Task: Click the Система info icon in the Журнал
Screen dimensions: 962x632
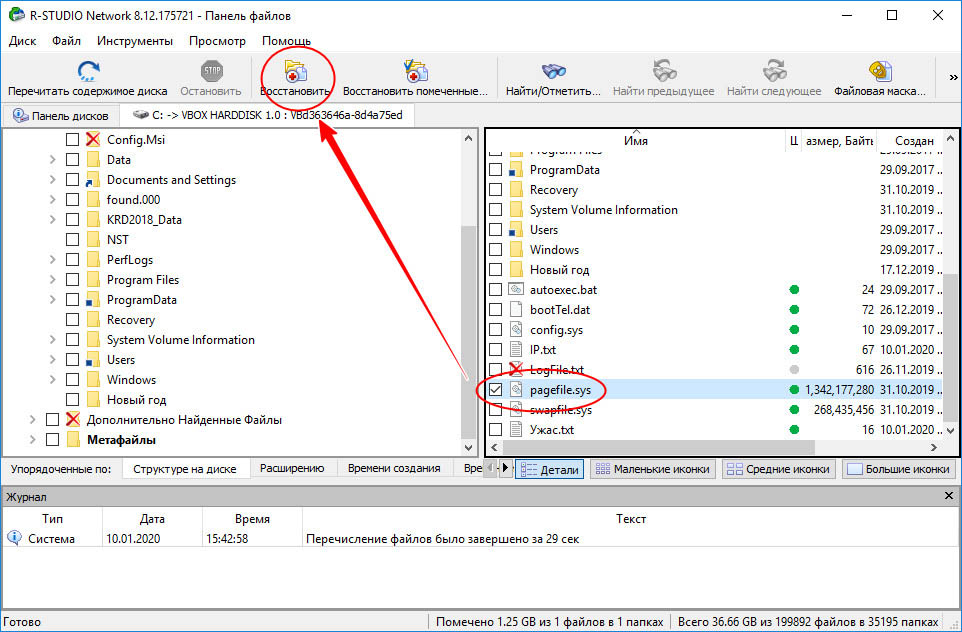Action: (x=14, y=538)
